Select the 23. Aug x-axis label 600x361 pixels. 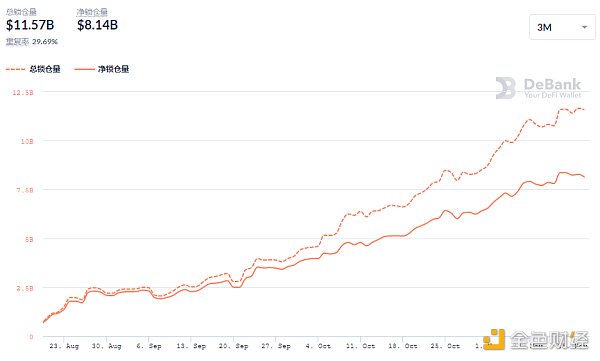tap(64, 346)
